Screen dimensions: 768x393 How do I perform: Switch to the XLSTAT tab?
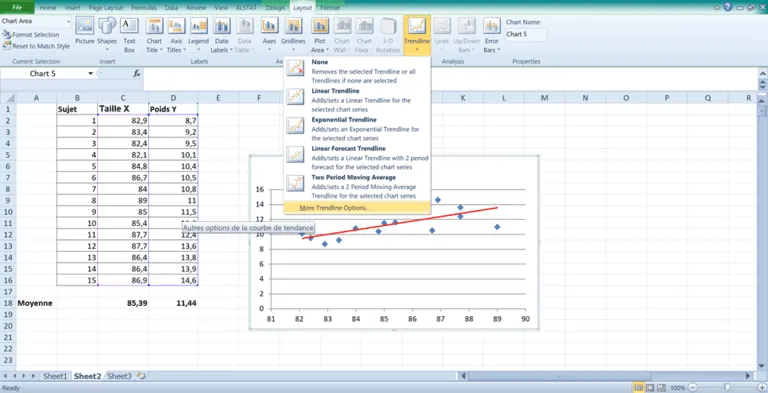pyautogui.click(x=246, y=8)
